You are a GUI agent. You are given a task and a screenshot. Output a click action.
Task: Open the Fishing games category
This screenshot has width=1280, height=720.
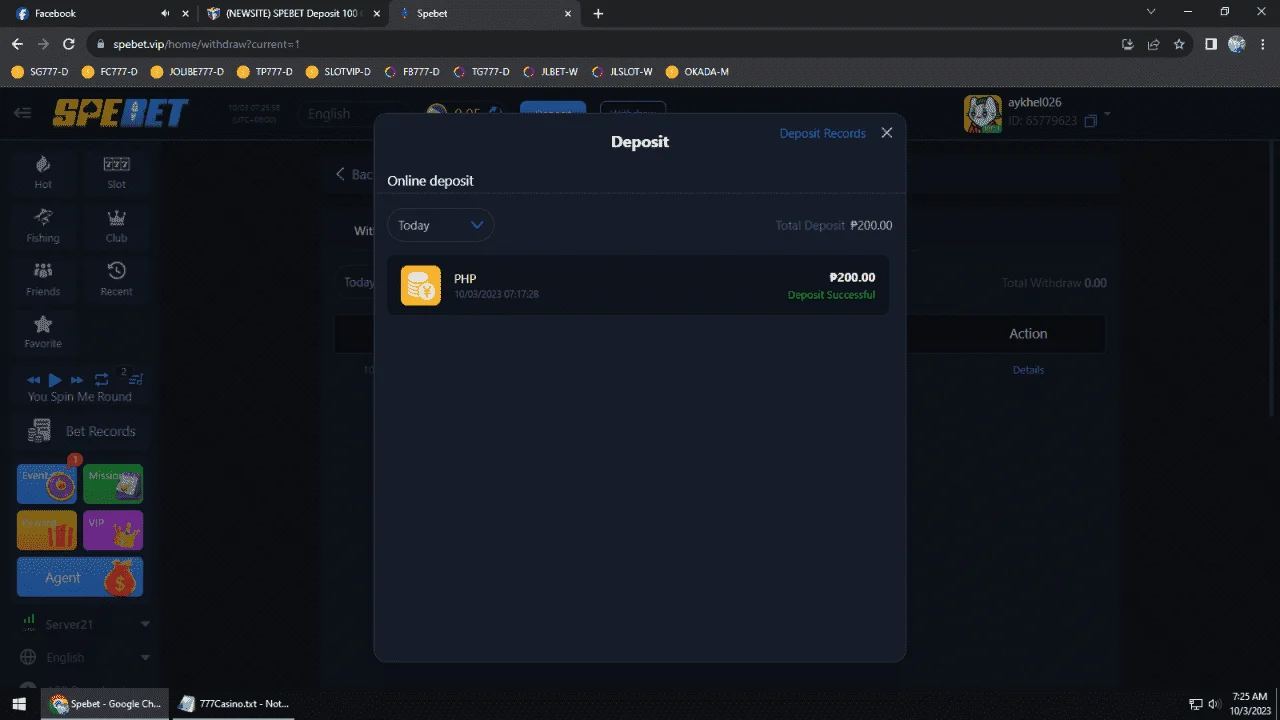click(x=43, y=226)
